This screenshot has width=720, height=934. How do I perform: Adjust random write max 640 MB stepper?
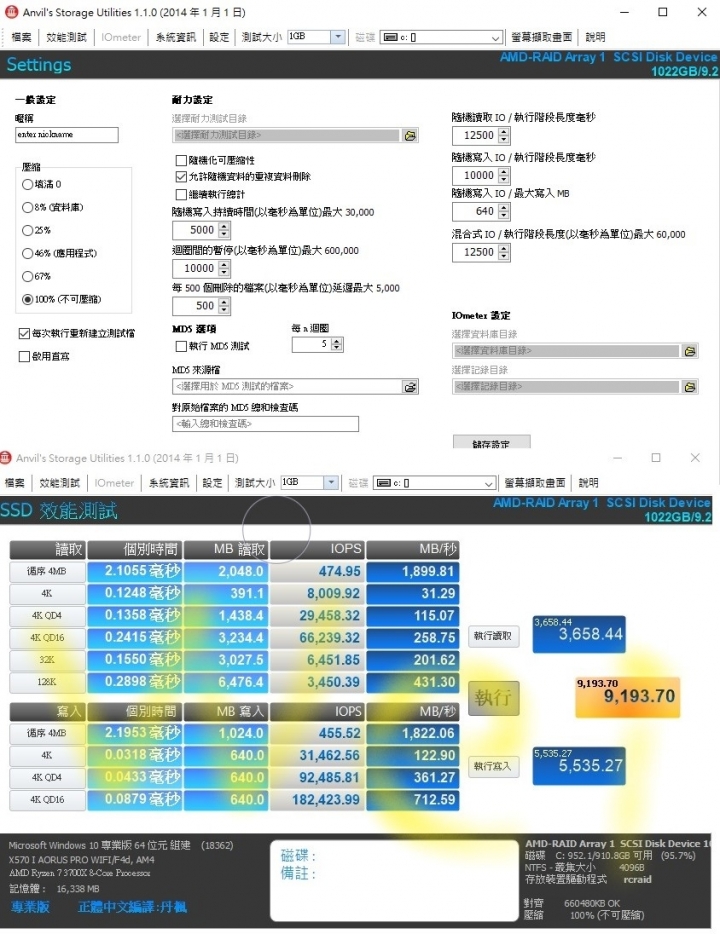coord(504,211)
